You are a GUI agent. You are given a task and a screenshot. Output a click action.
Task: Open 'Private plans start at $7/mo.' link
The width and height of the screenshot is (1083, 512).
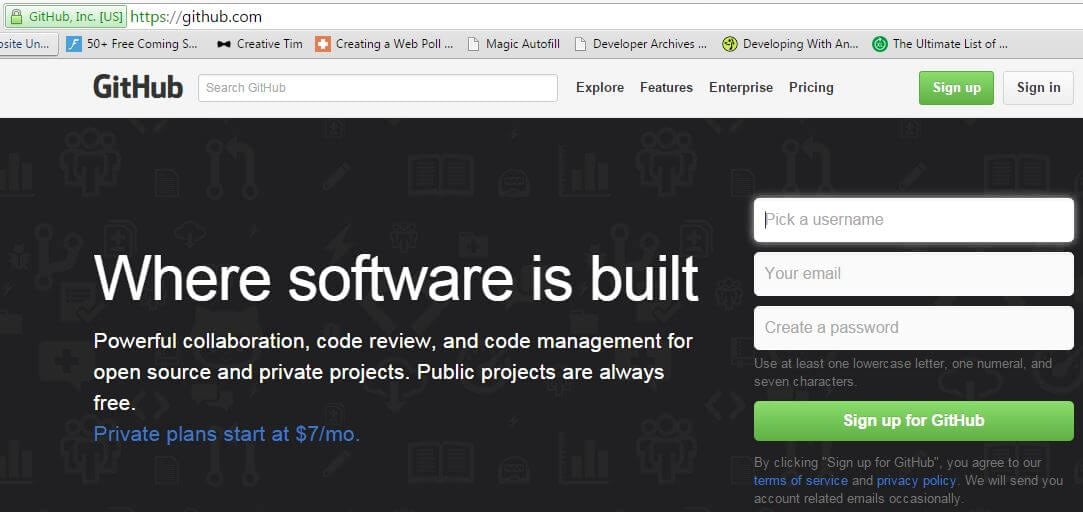coord(227,434)
